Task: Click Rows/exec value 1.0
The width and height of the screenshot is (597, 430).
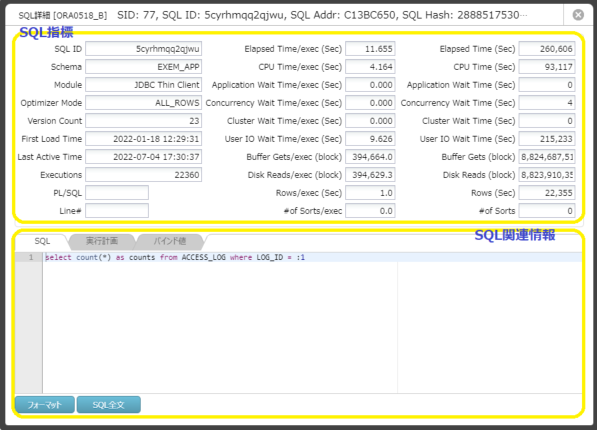Action: [x=370, y=193]
